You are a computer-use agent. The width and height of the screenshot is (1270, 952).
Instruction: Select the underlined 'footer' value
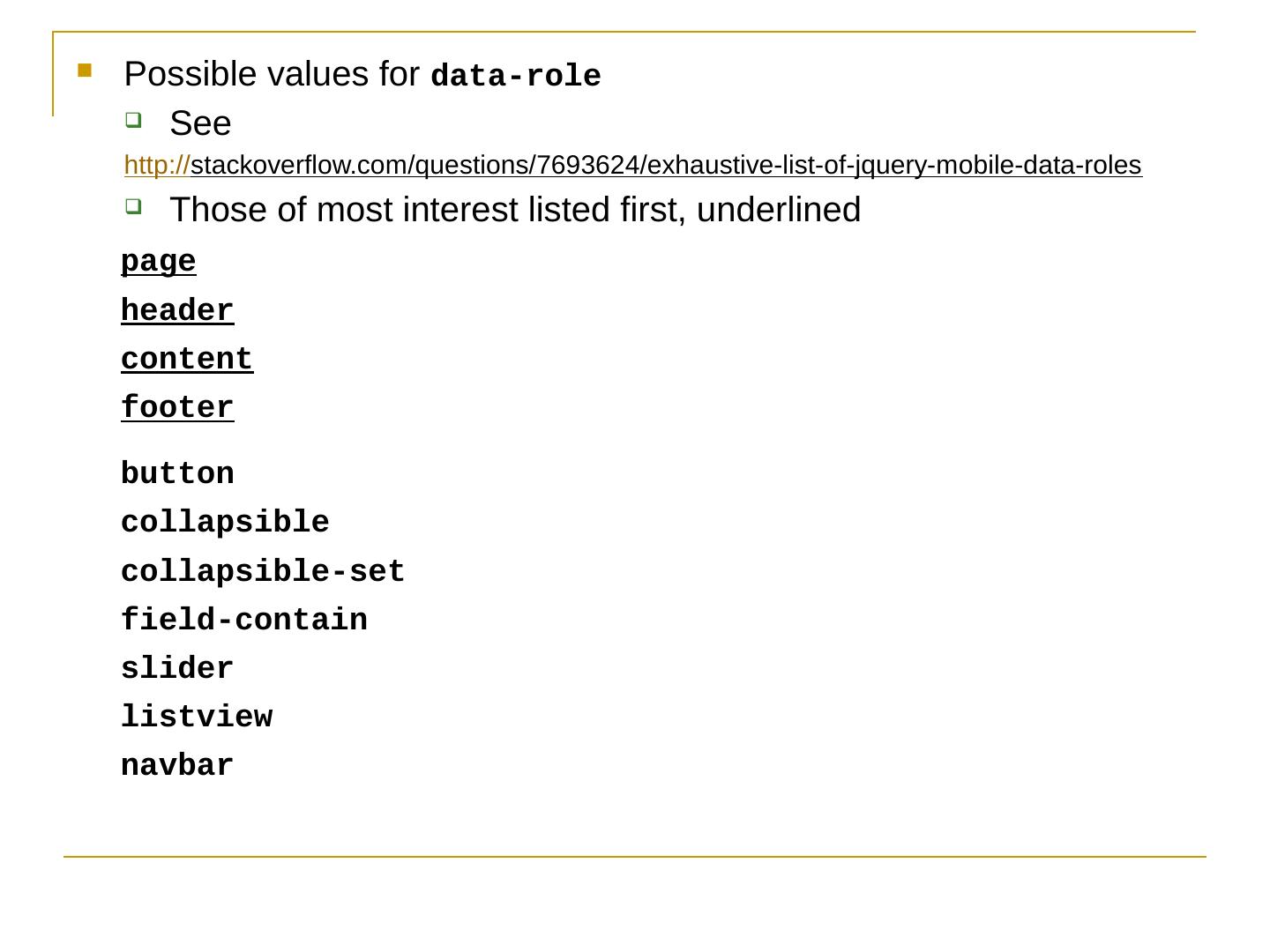click(x=177, y=408)
